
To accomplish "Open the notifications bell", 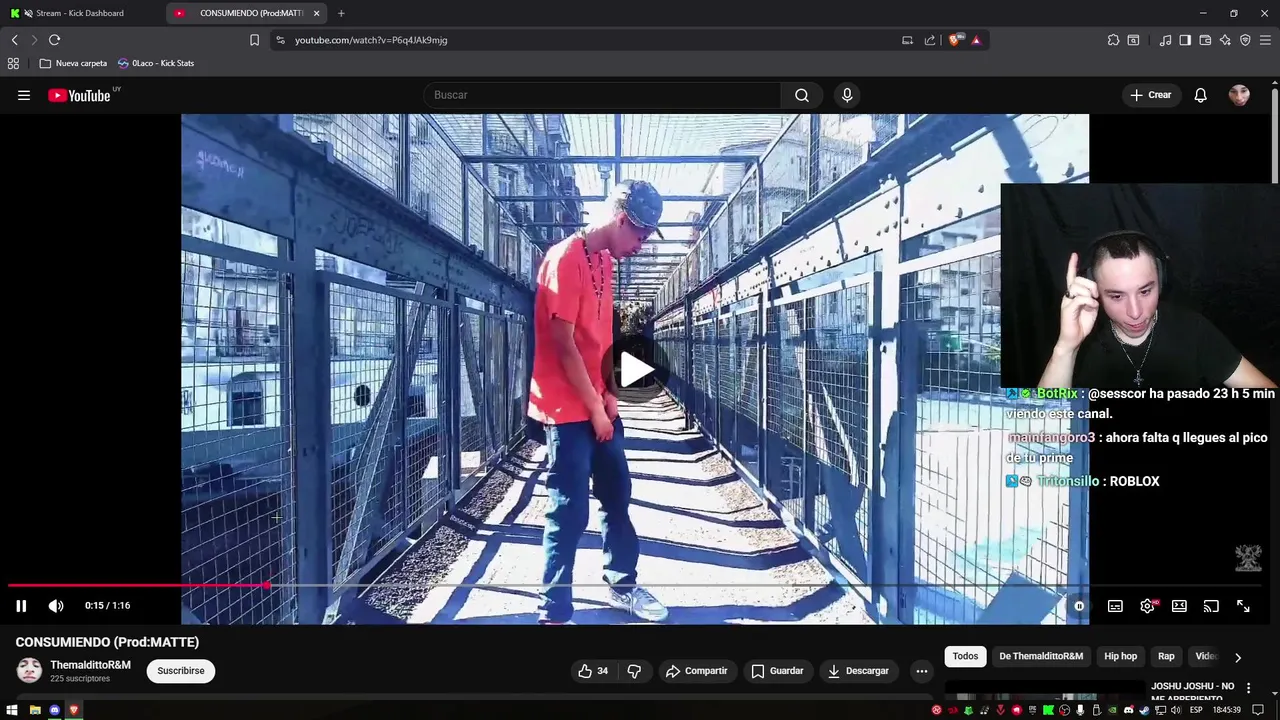I will click(x=1200, y=95).
